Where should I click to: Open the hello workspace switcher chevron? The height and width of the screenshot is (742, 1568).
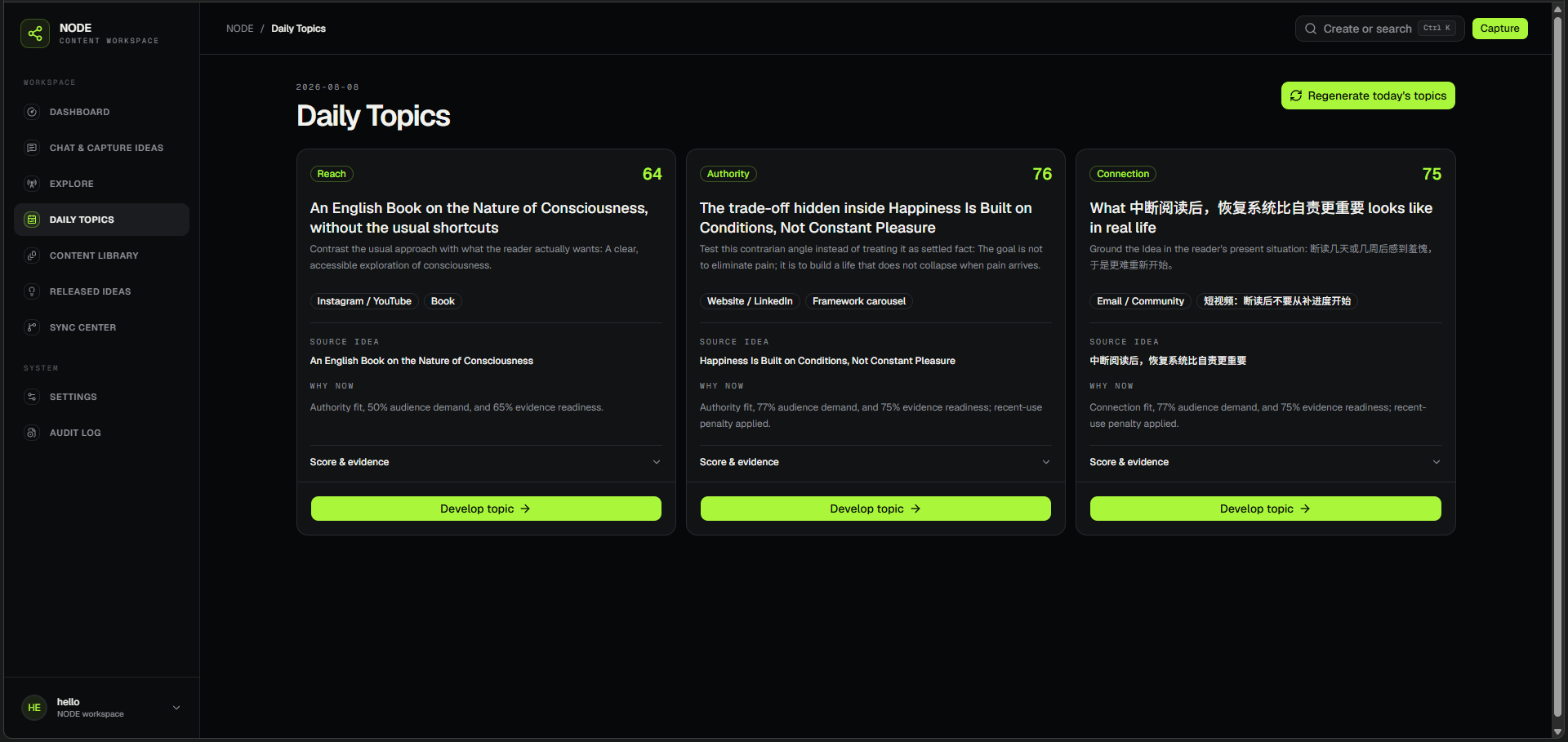[x=176, y=708]
